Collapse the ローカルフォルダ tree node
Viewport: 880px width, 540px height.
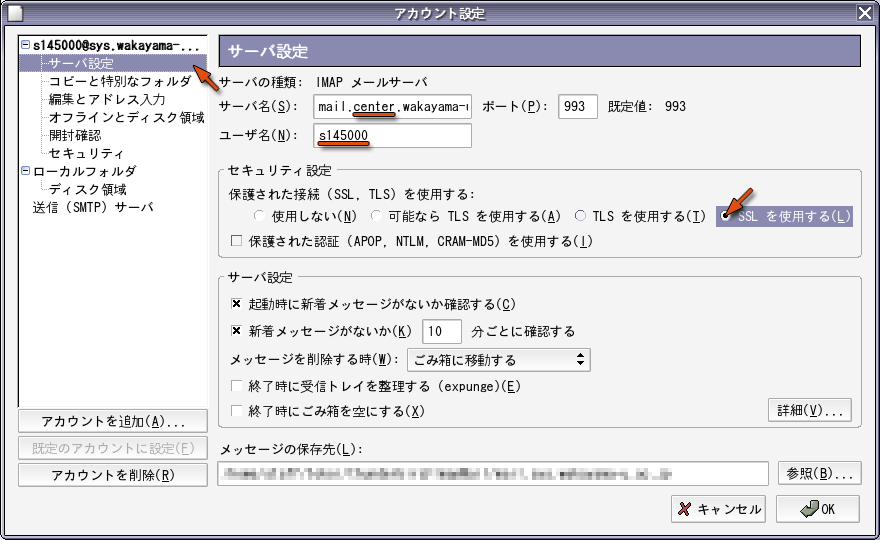coord(25,171)
